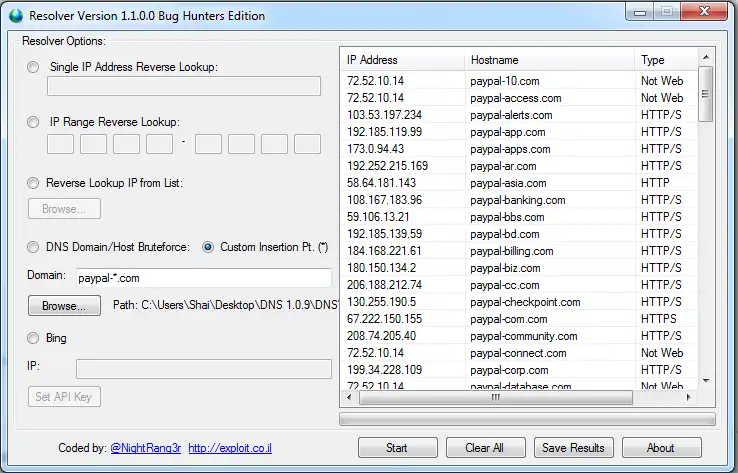Image resolution: width=738 pixels, height=473 pixels.
Task: Click the HTTP type for paypal-asia.com
Action: tap(655, 183)
